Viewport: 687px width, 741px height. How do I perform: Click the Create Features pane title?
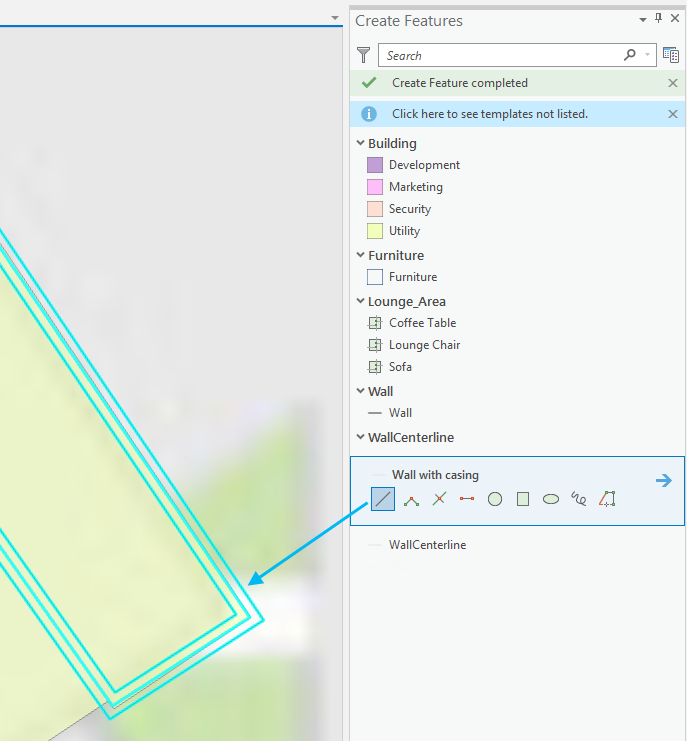click(x=409, y=21)
